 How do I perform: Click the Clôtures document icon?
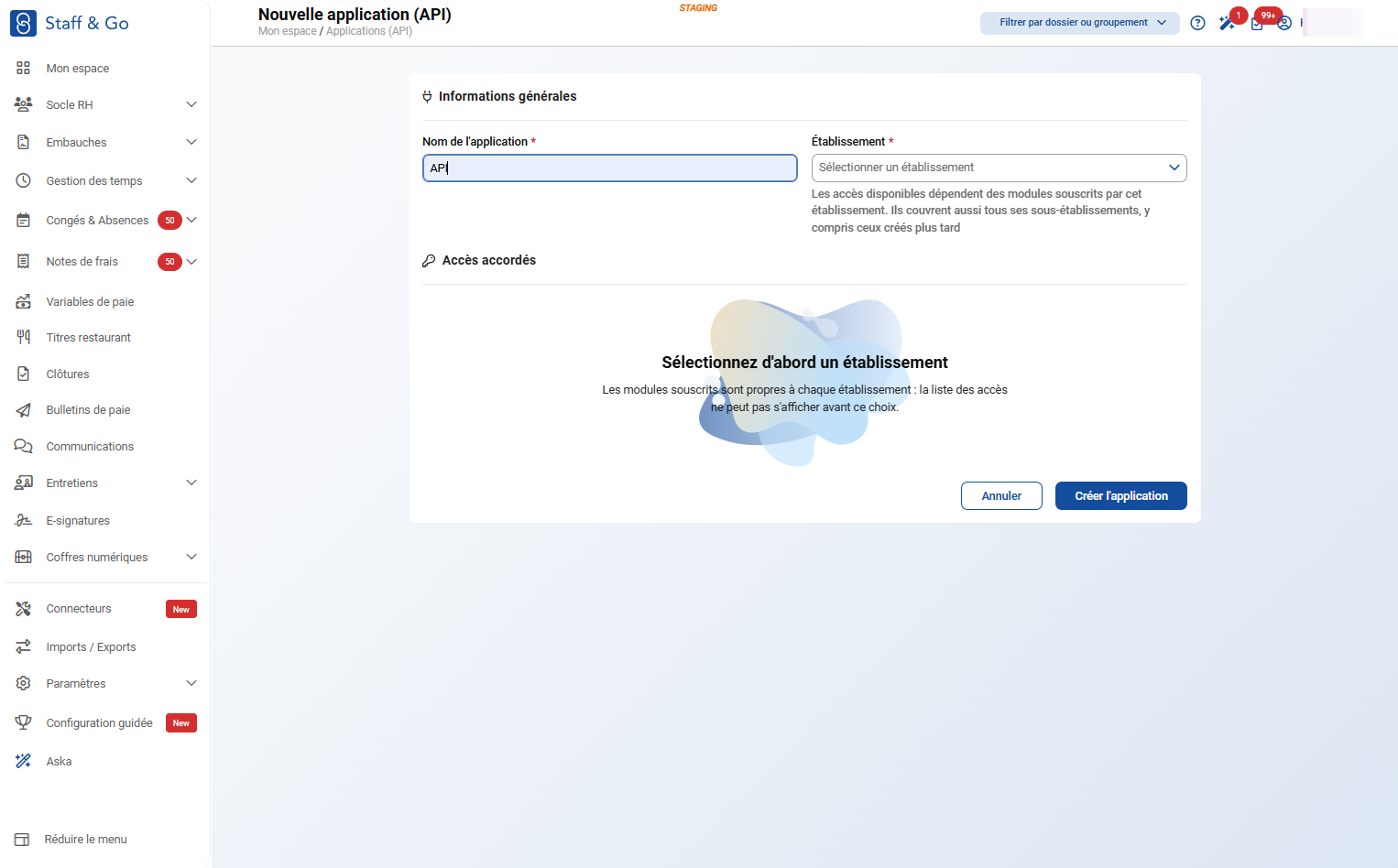click(24, 374)
